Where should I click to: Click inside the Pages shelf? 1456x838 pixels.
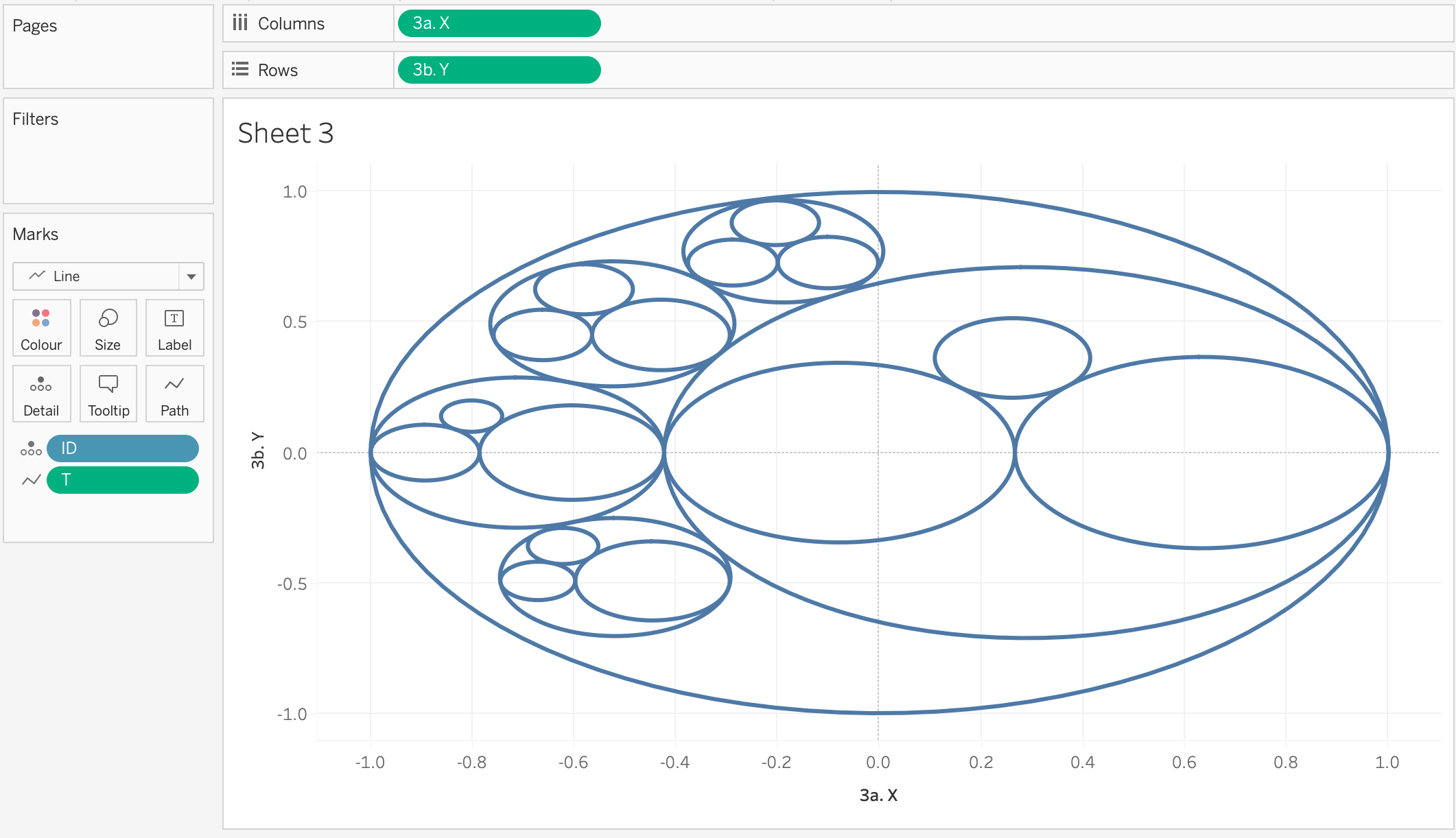[x=108, y=58]
